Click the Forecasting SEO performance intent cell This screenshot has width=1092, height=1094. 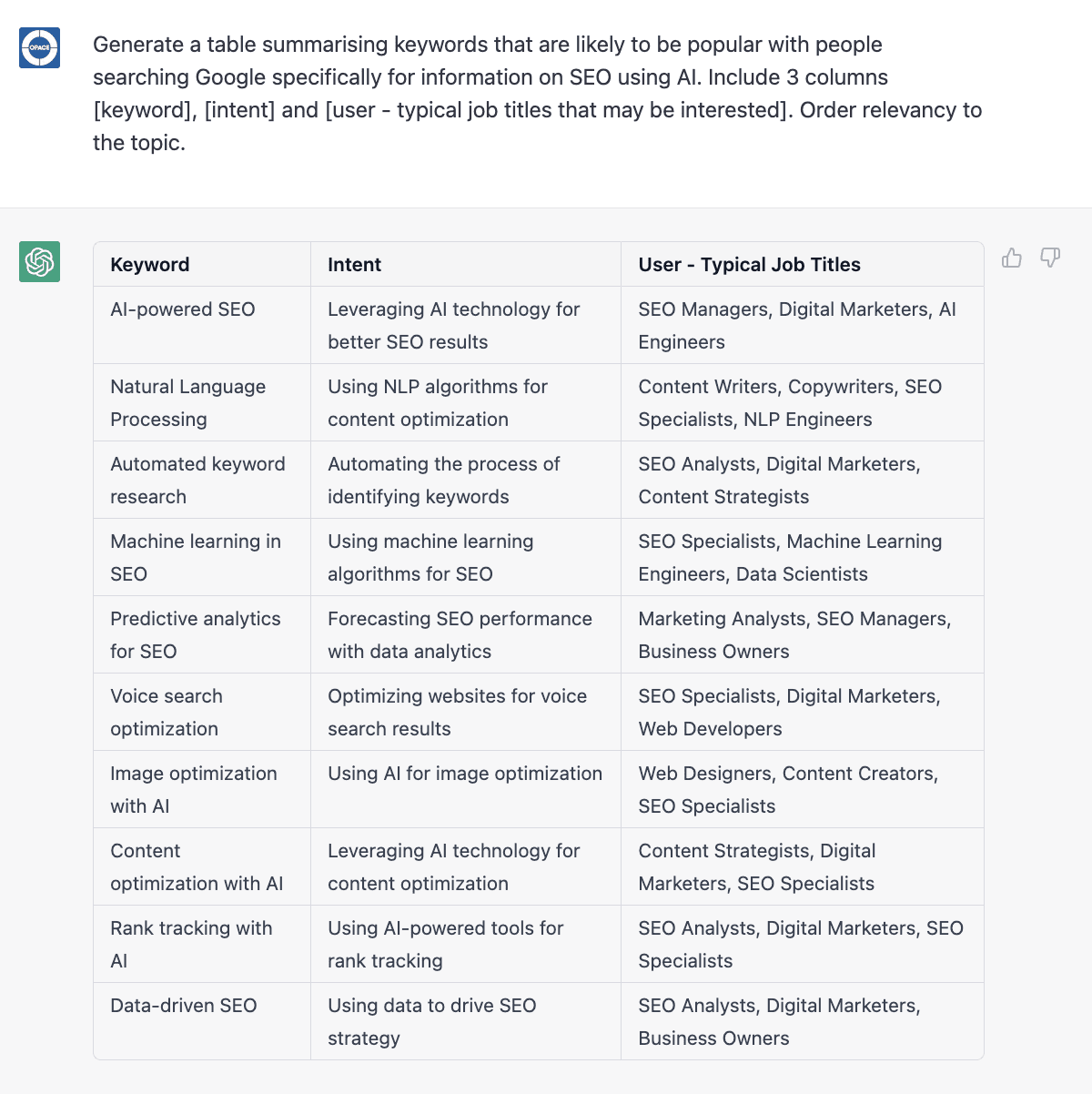pyautogui.click(x=460, y=634)
